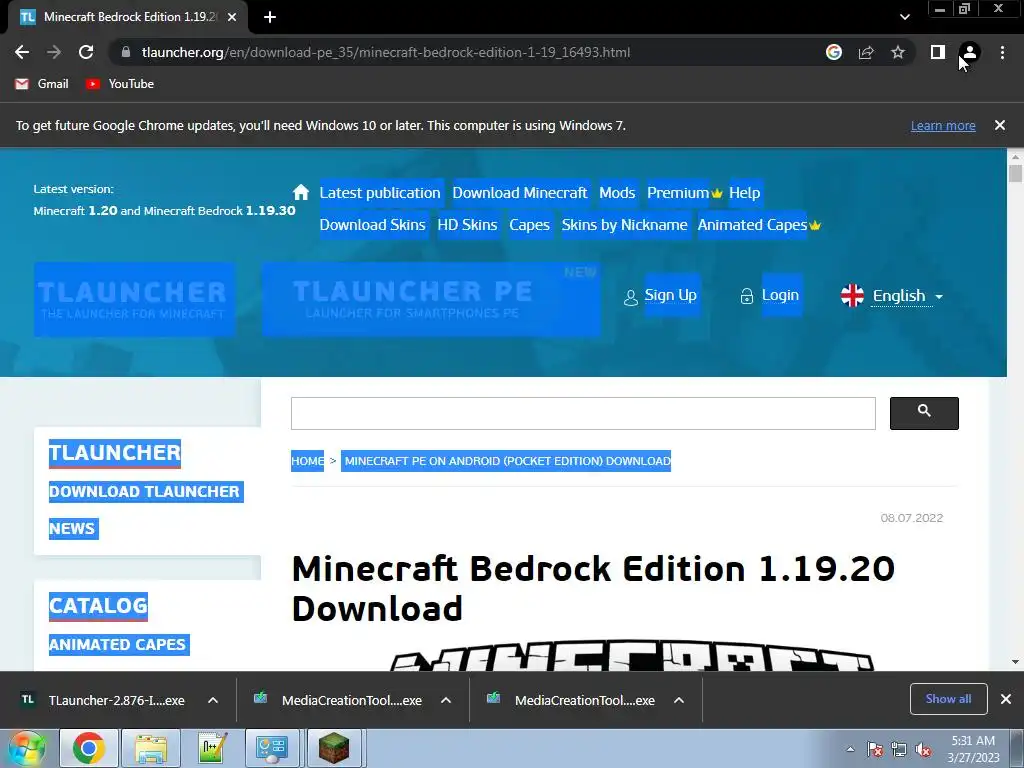Open ANIMATED CAPES sidebar link
The image size is (1024, 768).
tap(118, 645)
